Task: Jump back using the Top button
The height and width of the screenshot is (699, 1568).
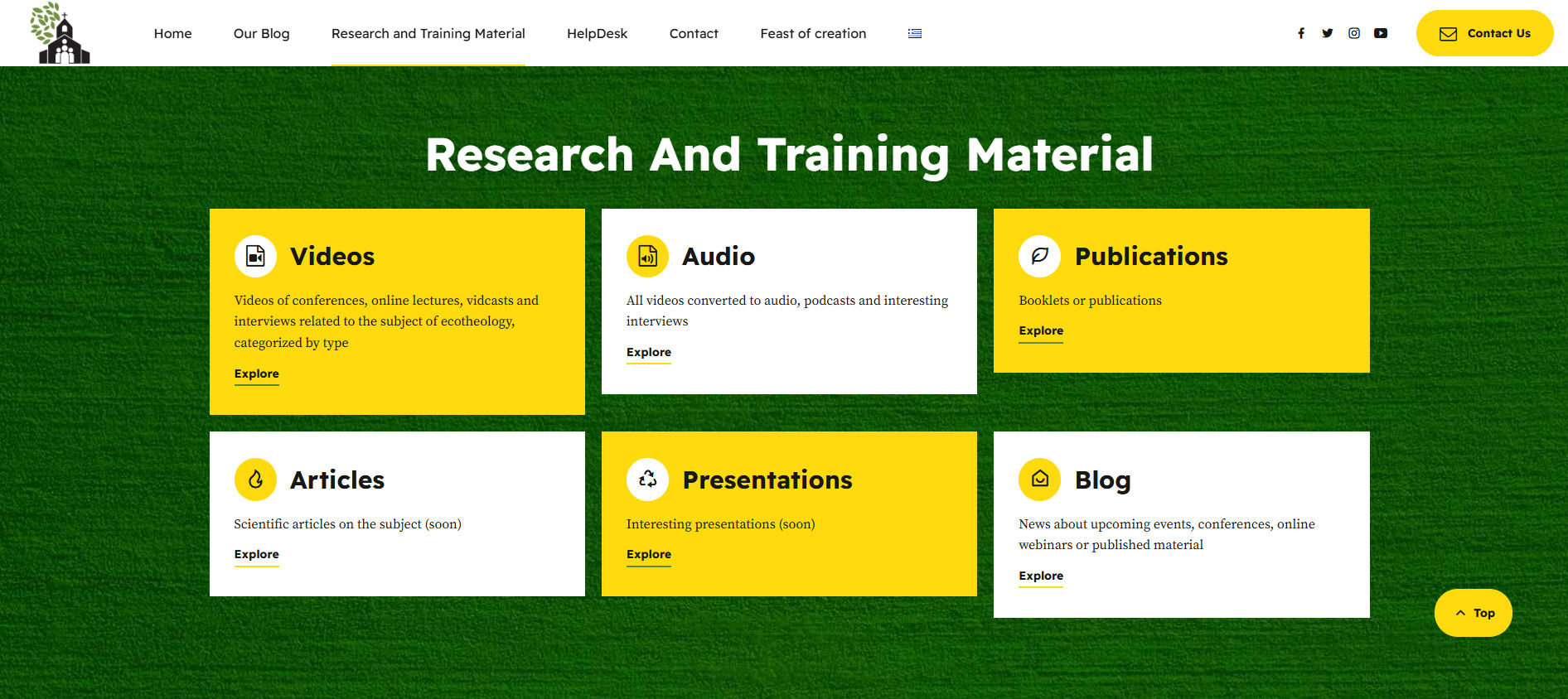Action: click(x=1474, y=613)
